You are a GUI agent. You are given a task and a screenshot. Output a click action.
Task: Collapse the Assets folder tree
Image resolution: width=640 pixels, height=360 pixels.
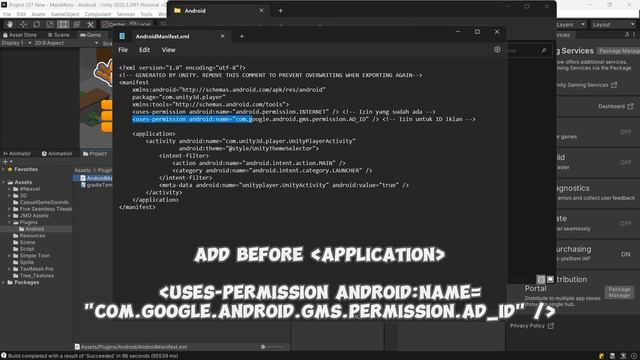click(x=4, y=182)
